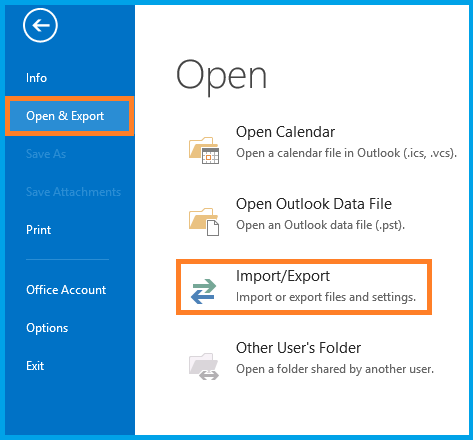473x440 pixels.
Task: Click the Import/Export title text
Action: point(283,276)
